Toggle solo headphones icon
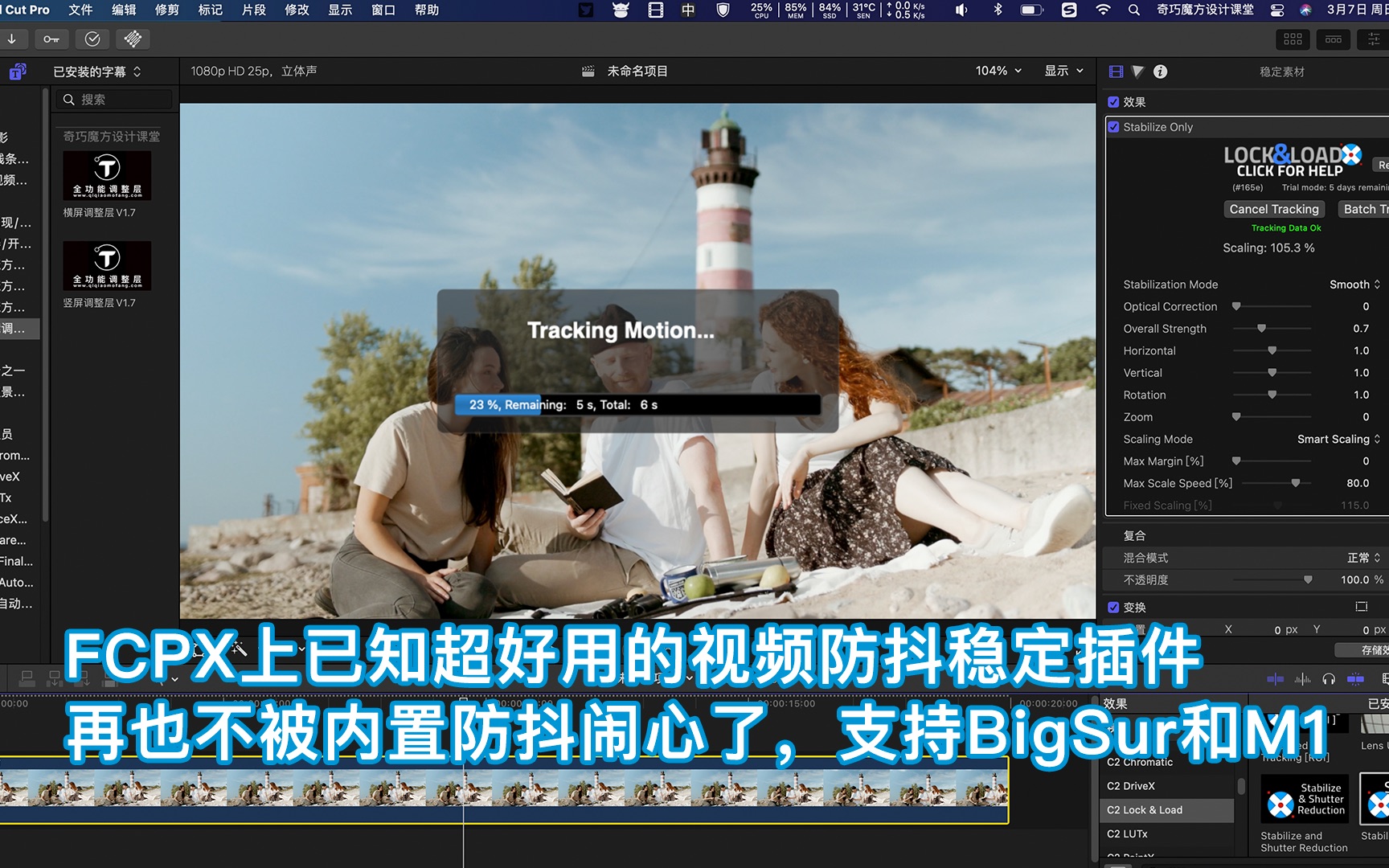This screenshot has height=868, width=1389. [1329, 679]
